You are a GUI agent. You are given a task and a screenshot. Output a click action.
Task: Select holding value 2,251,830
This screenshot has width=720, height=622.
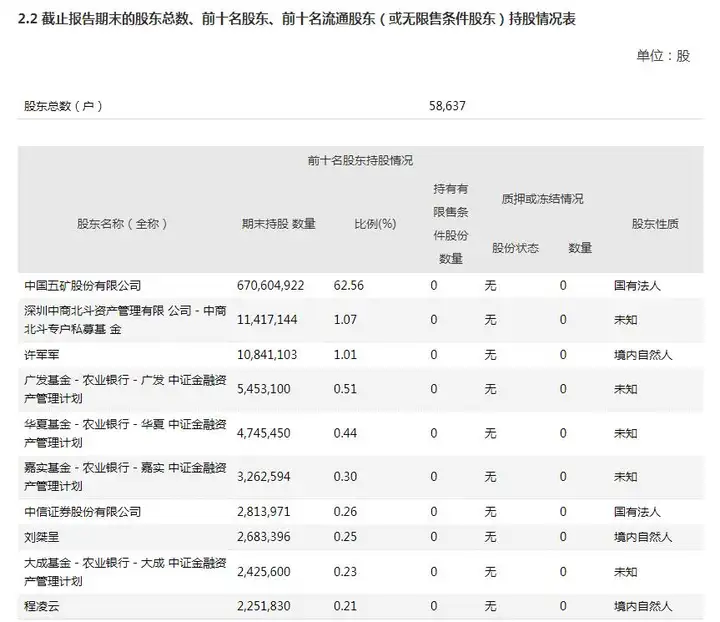tap(264, 606)
